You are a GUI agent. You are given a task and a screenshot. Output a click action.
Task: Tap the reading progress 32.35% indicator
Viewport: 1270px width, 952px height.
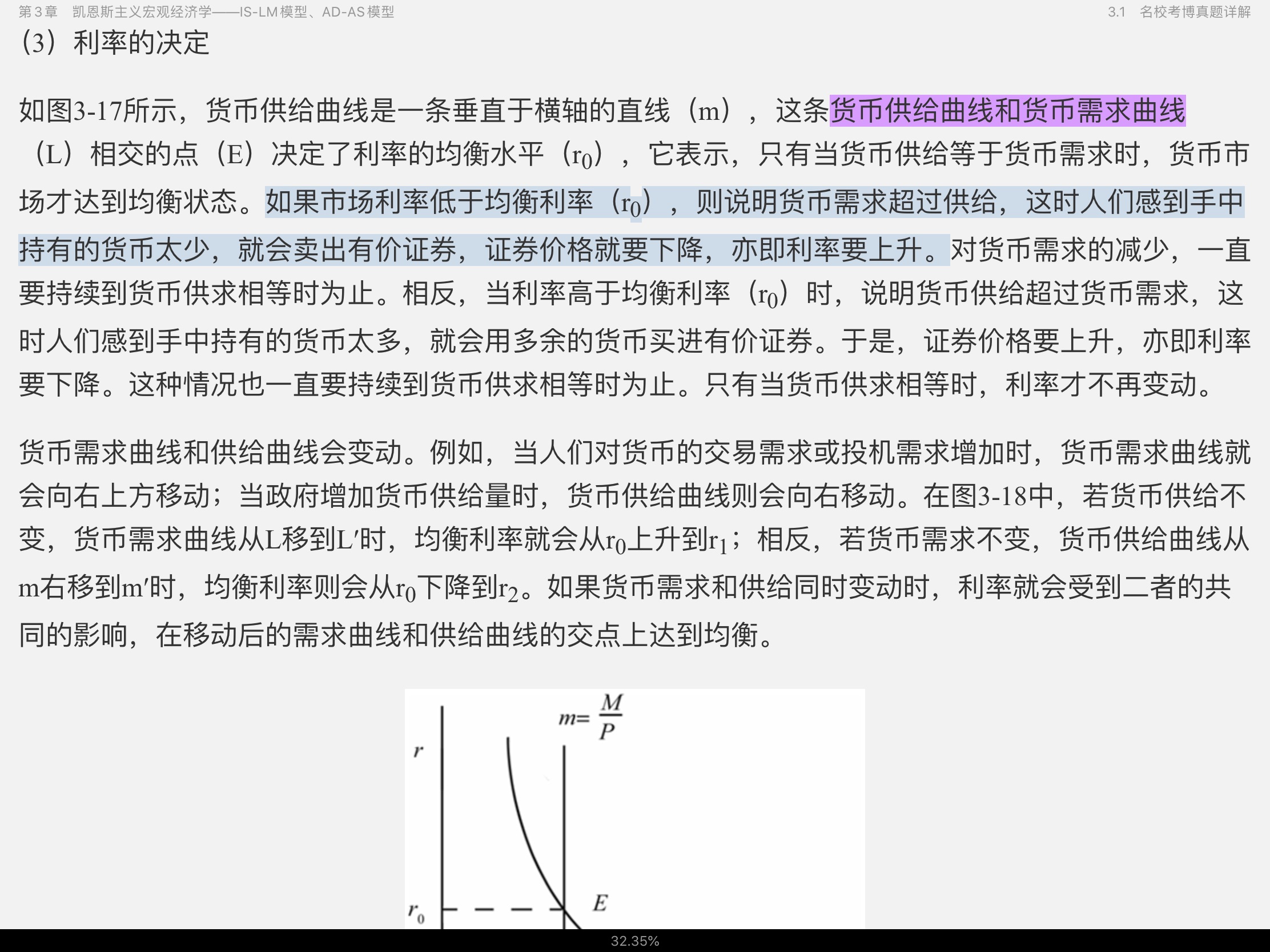(635, 941)
